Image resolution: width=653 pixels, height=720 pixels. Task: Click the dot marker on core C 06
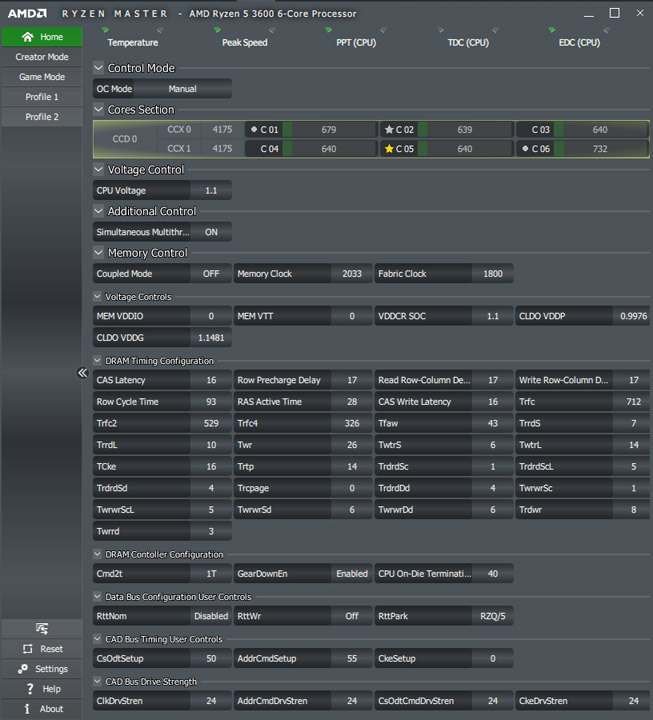[x=525, y=149]
